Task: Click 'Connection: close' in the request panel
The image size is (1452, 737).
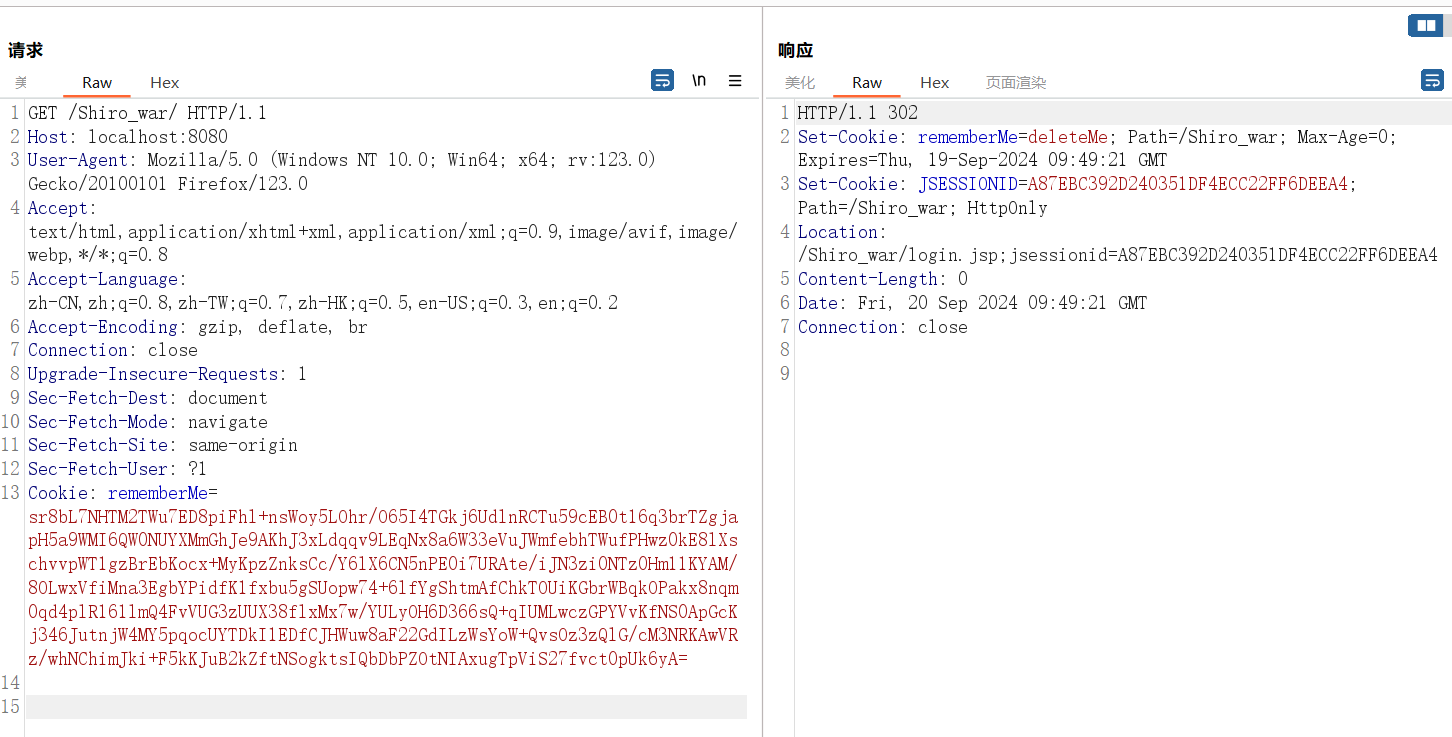Action: [x=113, y=350]
